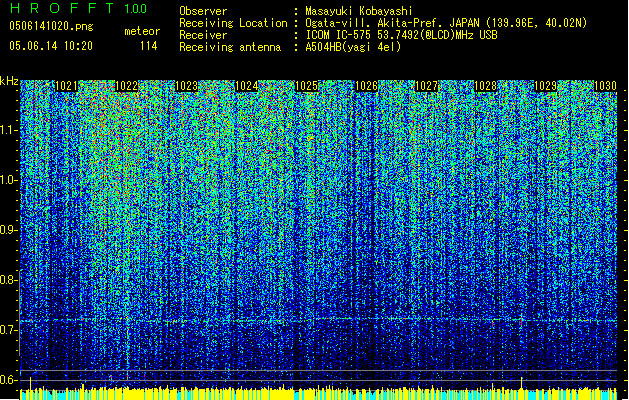Click the 1023 time marker
This screenshot has height=400, width=629.
coord(187,87)
